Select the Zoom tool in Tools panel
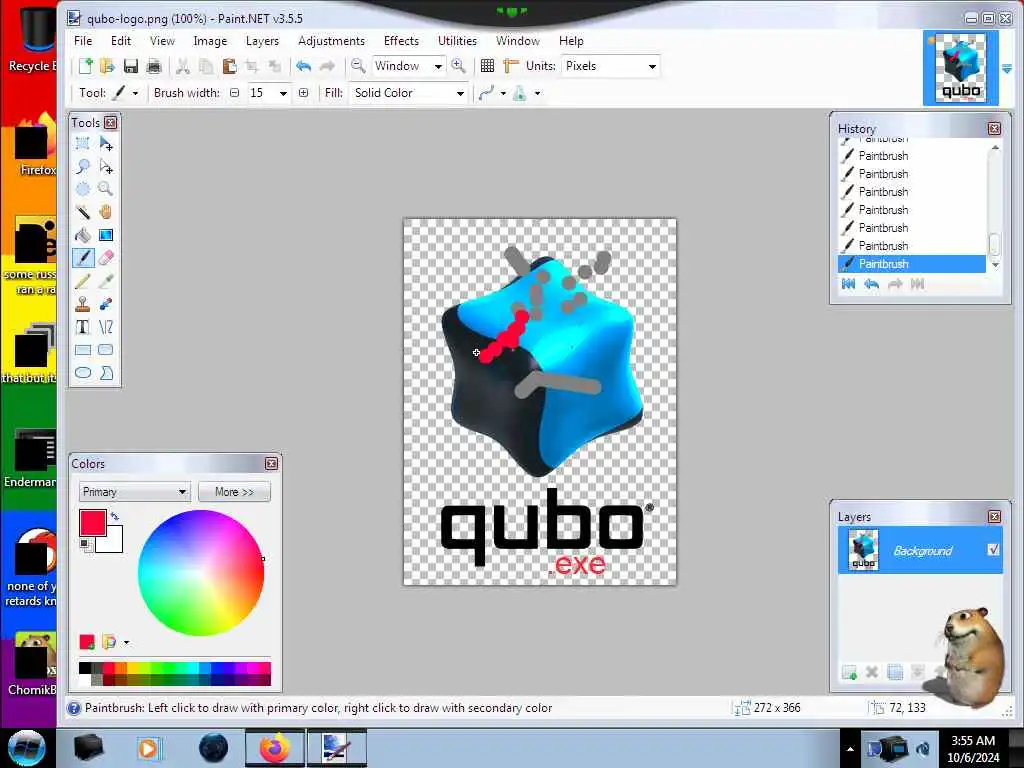1024x768 pixels. (x=106, y=189)
